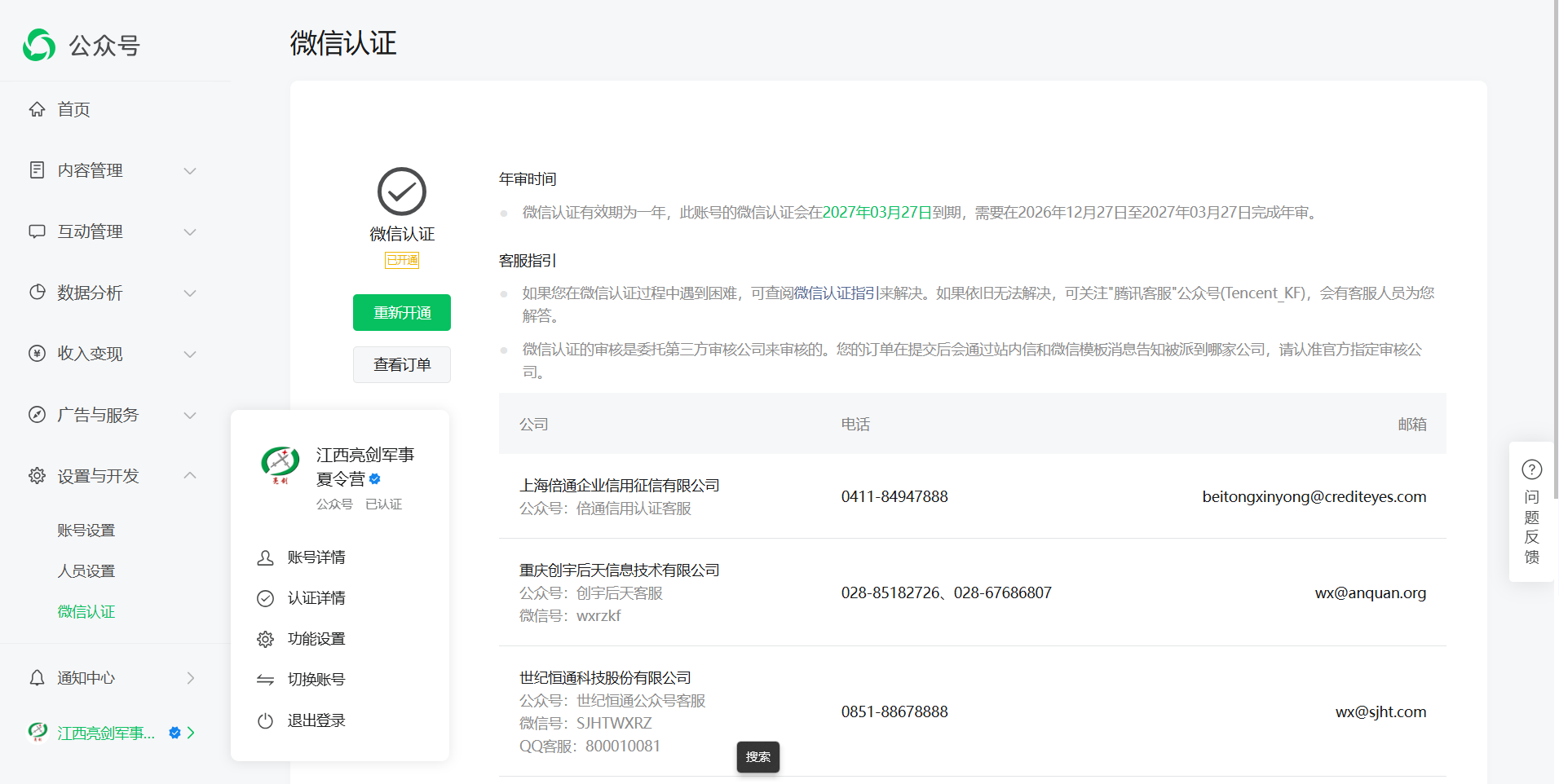Click the person icon beside 账号详情
Viewport: 1559px width, 784px height.
[265, 557]
